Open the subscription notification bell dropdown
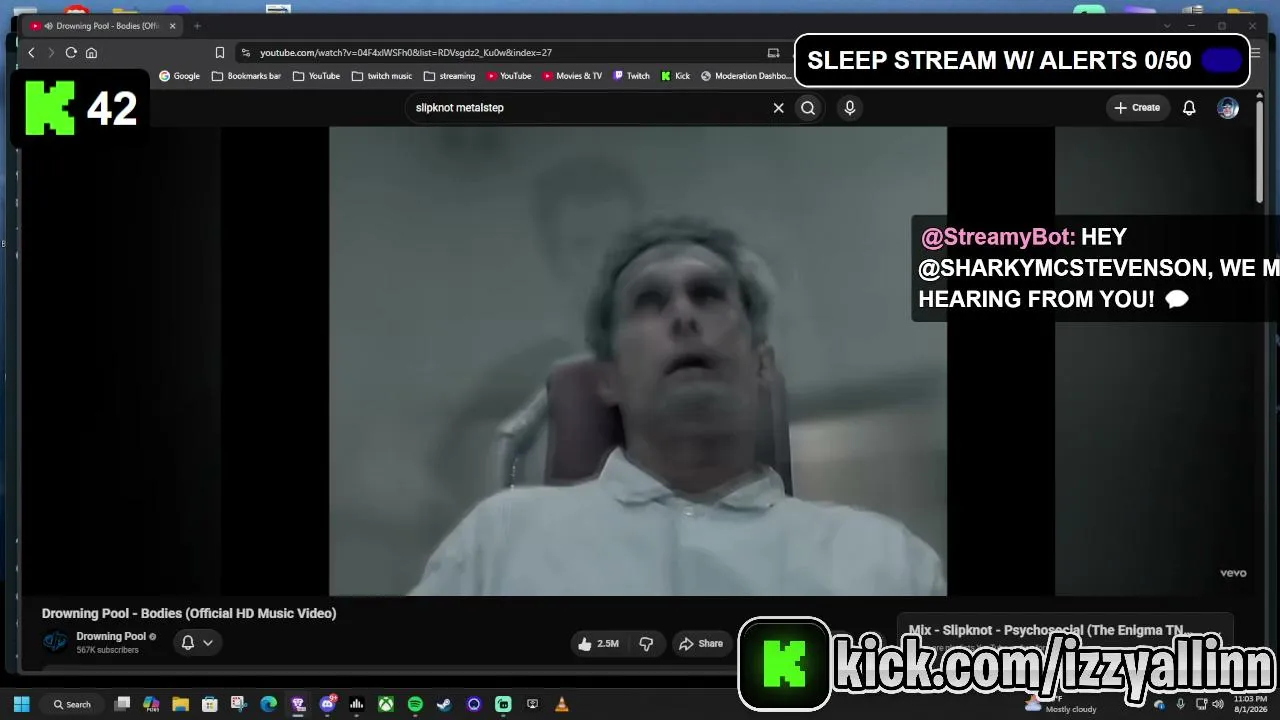The height and width of the screenshot is (720, 1280). pos(197,643)
